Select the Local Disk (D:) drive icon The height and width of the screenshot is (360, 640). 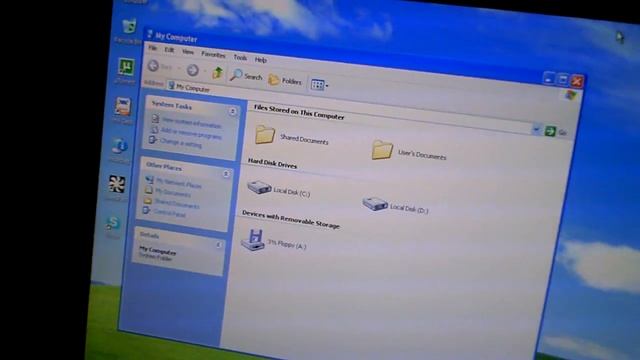375,203
